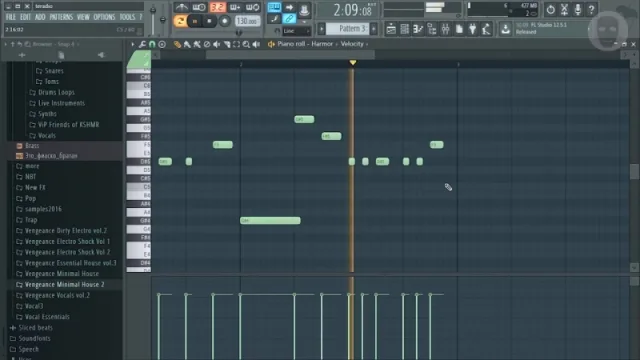The image size is (640, 360).
Task: Expand the Vengeance Minimal House 2 folder
Action: (x=64, y=284)
